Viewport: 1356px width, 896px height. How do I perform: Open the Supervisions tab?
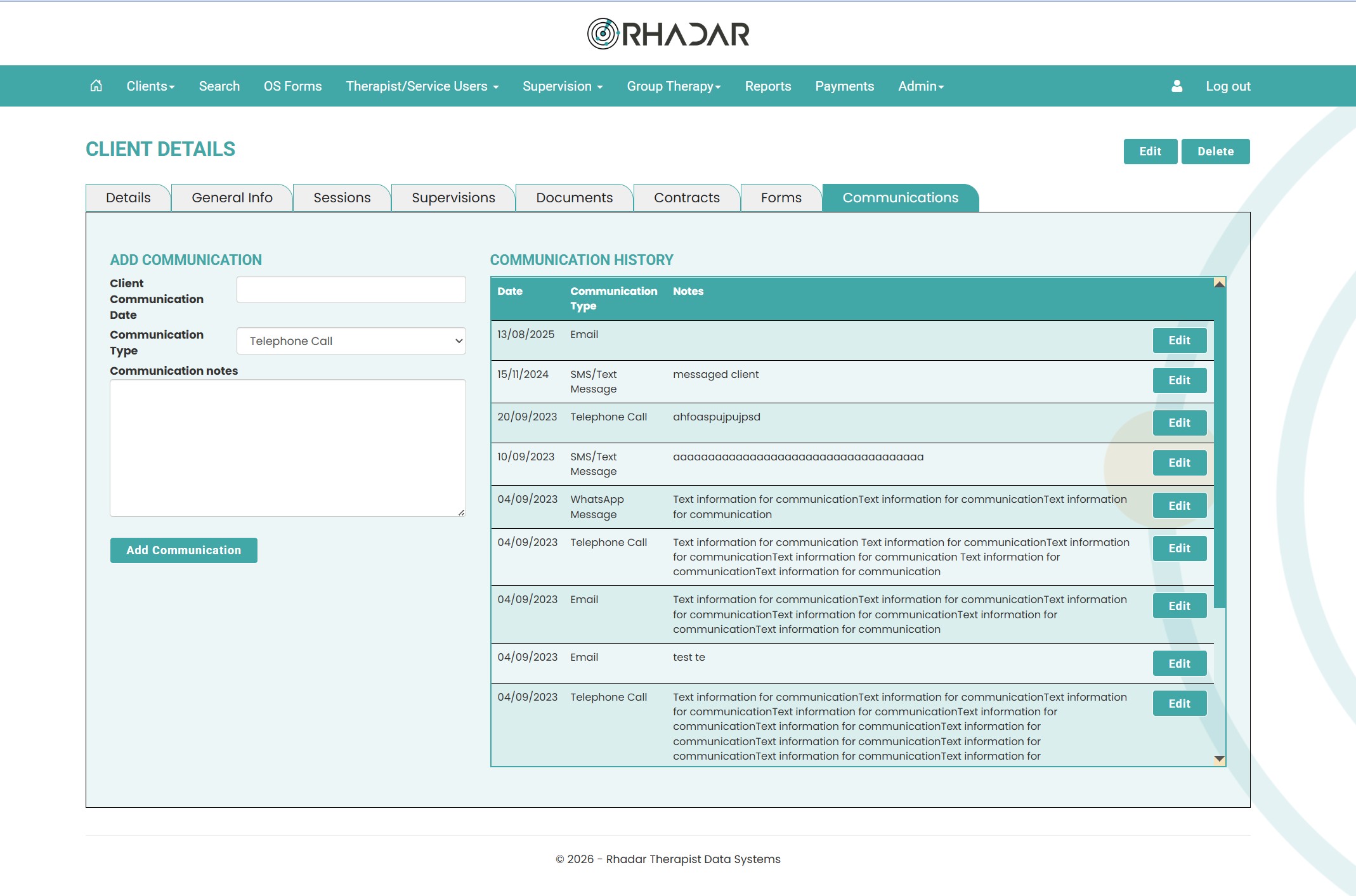(x=453, y=198)
